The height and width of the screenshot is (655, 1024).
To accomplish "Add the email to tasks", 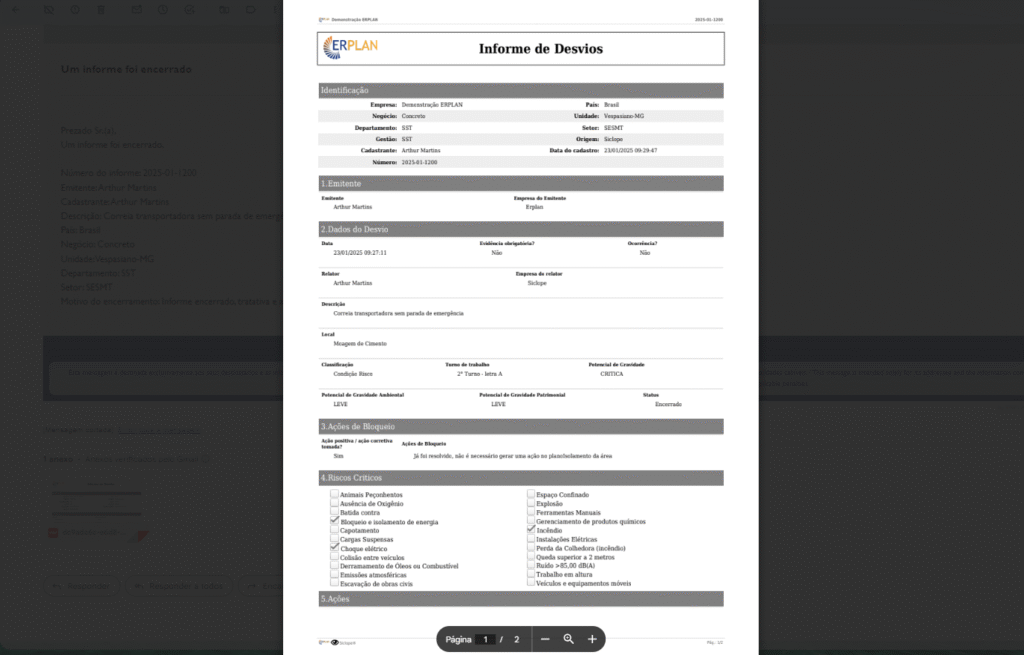I will coord(189,10).
